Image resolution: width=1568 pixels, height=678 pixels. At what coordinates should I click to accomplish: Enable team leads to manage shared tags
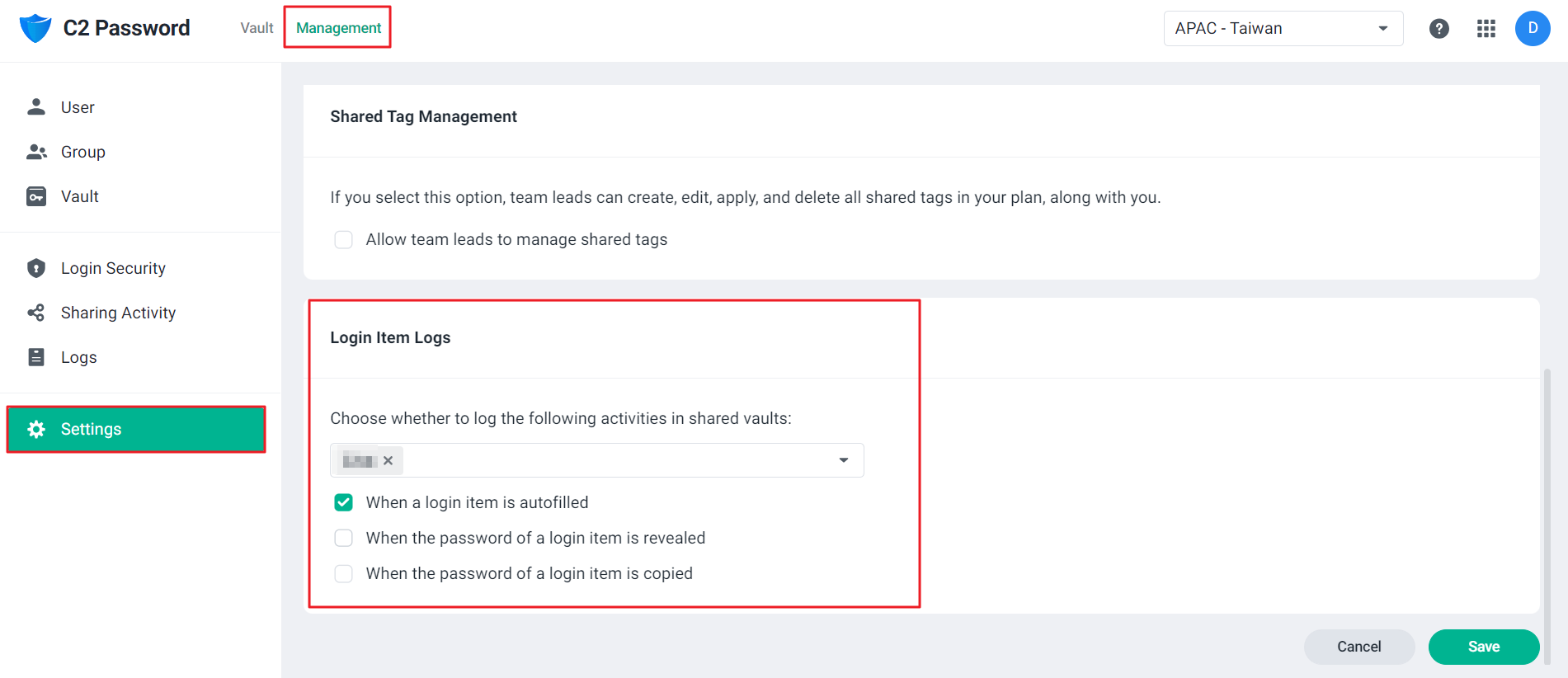point(343,239)
